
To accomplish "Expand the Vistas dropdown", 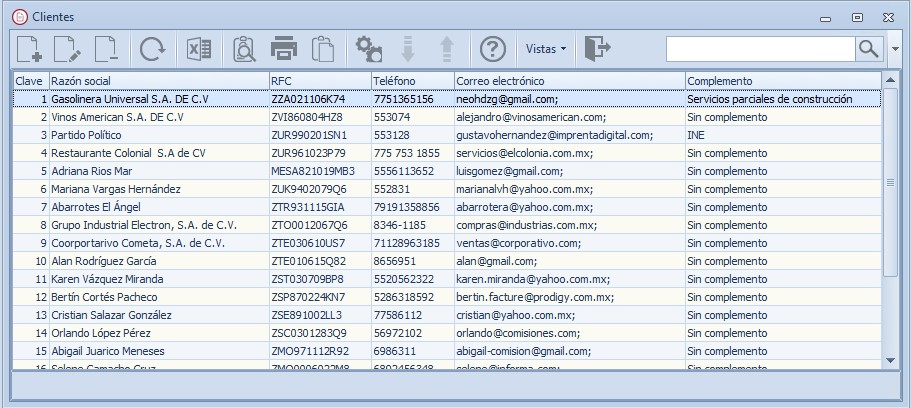I will [x=546, y=49].
